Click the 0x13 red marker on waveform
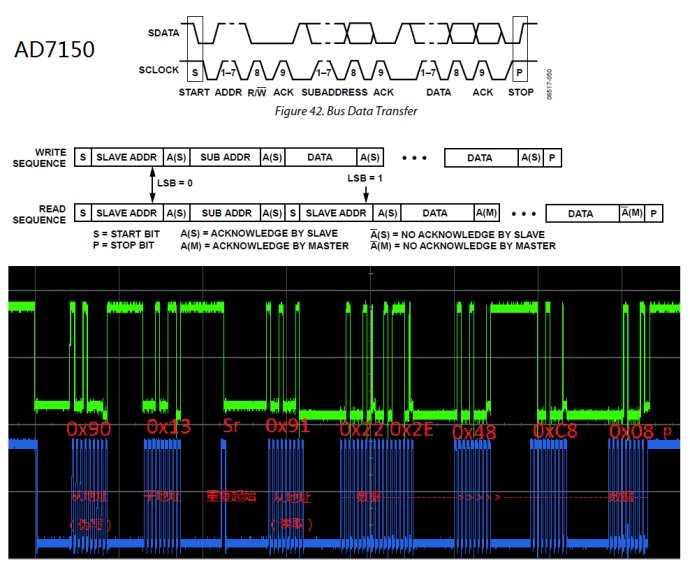690x567 pixels. click(x=167, y=427)
